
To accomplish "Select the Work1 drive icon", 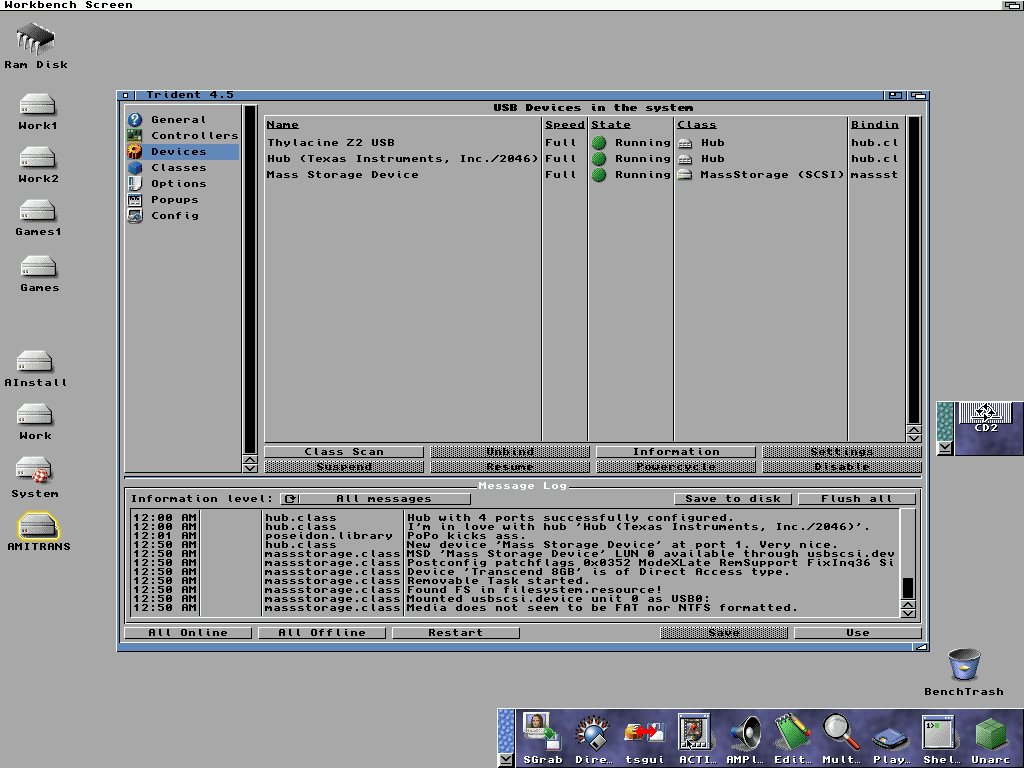I will coord(37,104).
